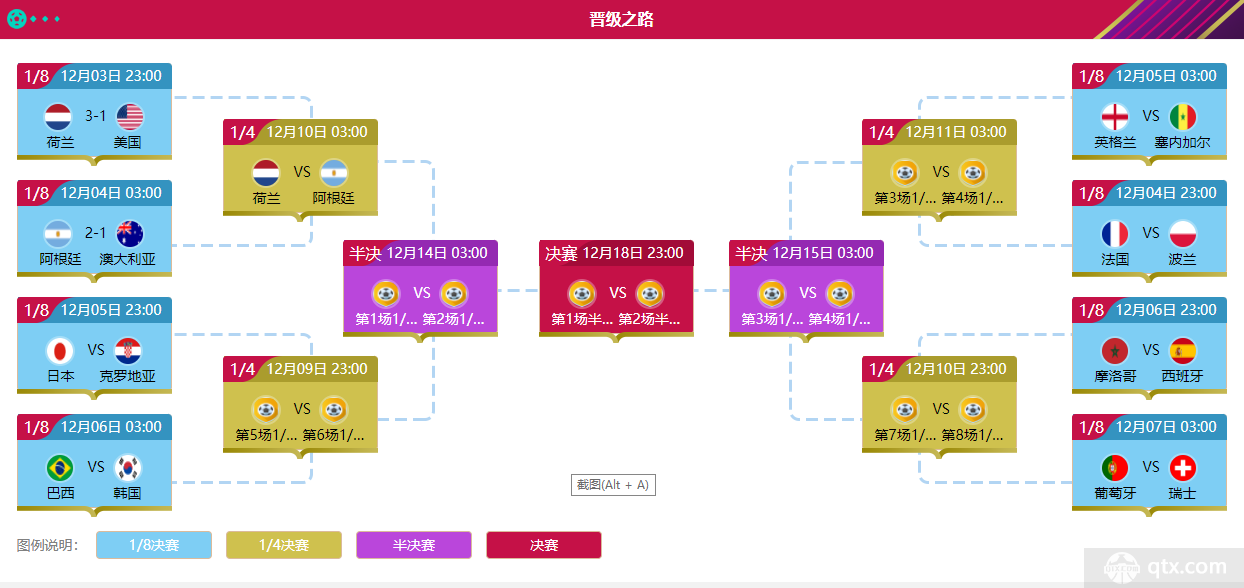Click the Spain flag icon
This screenshot has height=588, width=1244.
point(1183,350)
